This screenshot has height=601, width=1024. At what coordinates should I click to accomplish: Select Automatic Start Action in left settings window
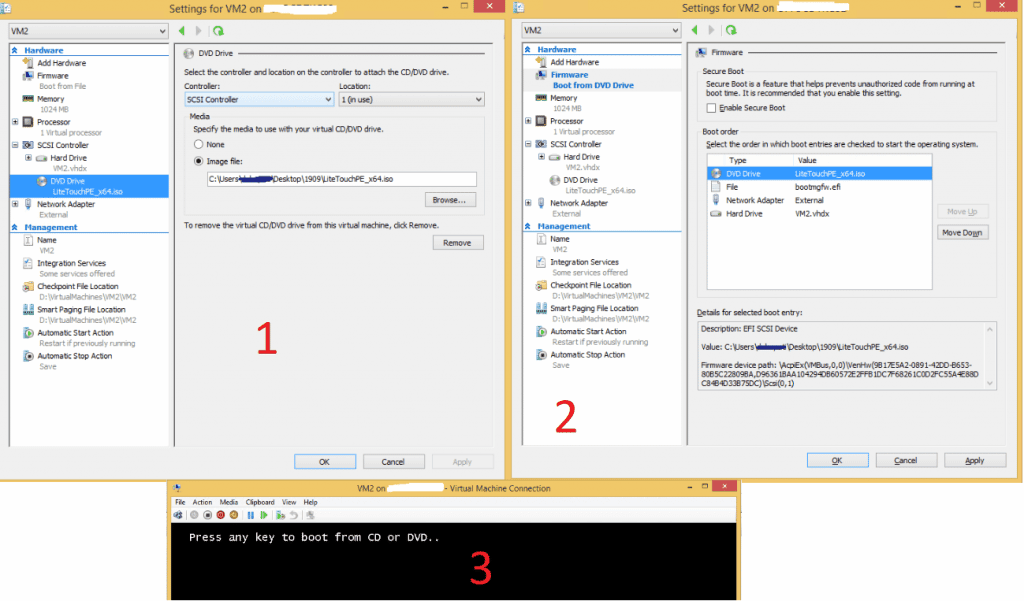(x=75, y=333)
